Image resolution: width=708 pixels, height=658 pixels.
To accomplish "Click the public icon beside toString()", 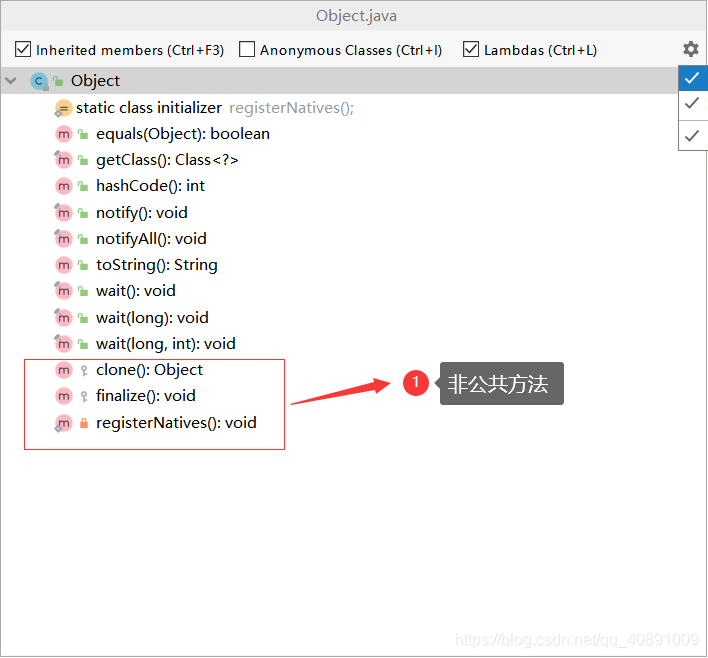I will tap(83, 265).
